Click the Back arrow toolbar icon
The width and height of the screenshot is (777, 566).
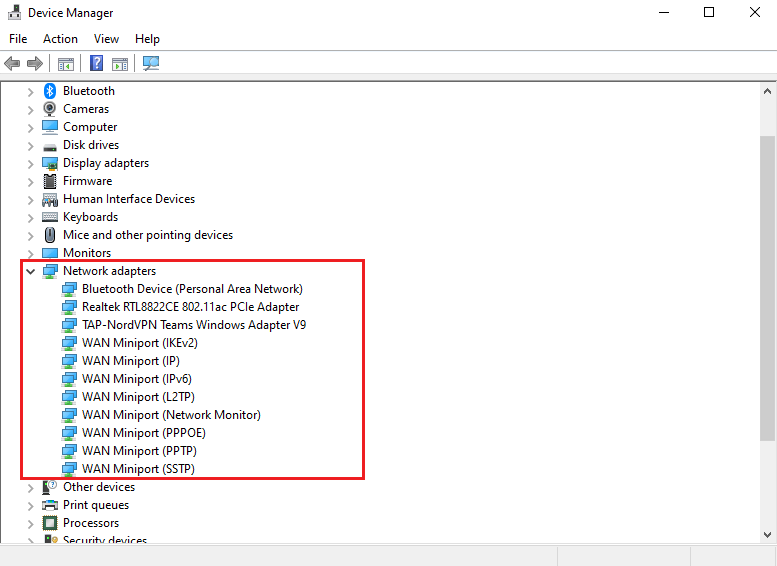(x=12, y=63)
